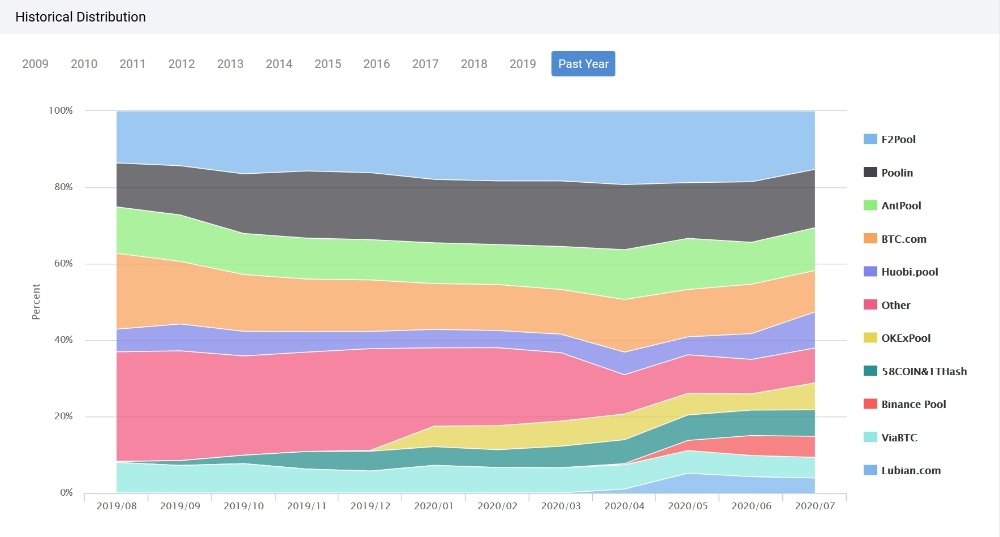Toggle BTC.com legend entry

coord(895,239)
